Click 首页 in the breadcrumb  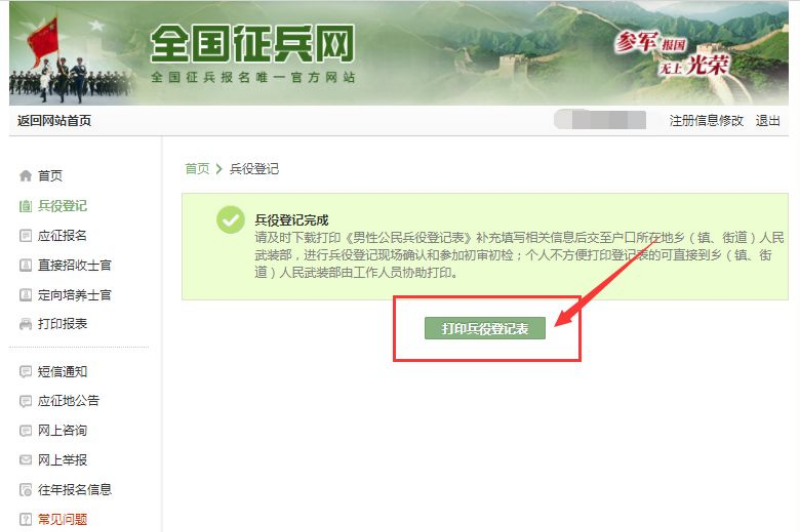[197, 169]
